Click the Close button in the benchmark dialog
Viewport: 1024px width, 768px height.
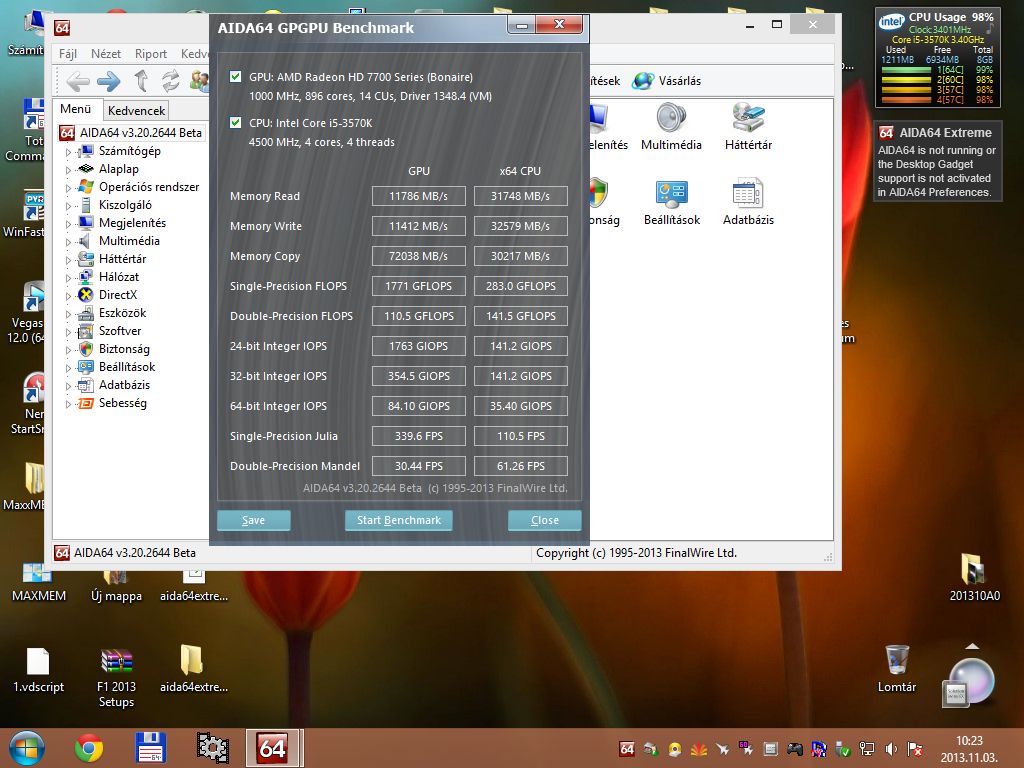pyautogui.click(x=545, y=520)
